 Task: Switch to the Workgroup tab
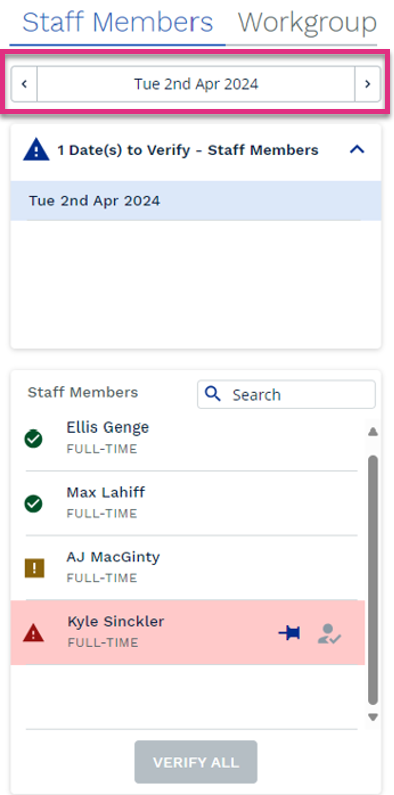click(x=308, y=22)
